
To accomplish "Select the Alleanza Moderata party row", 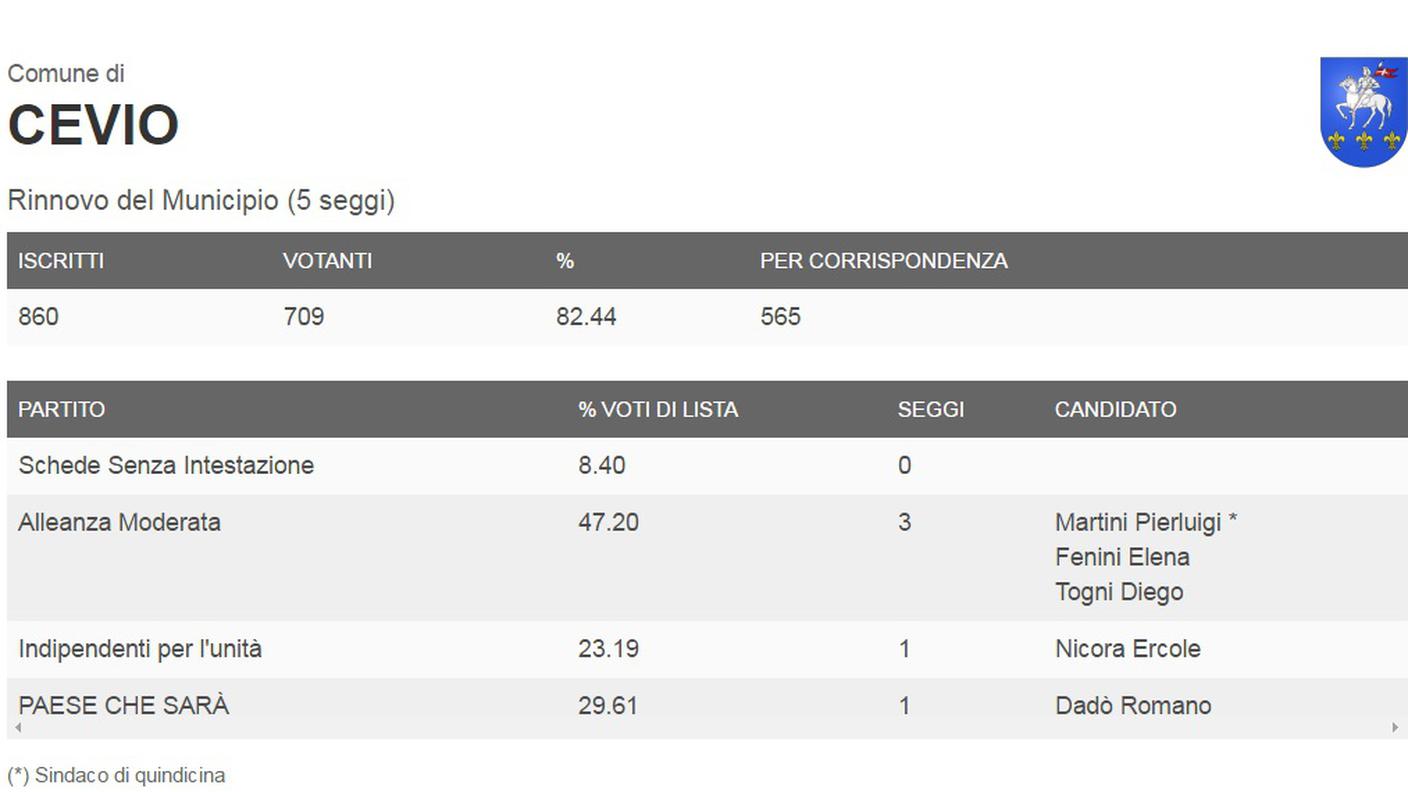I will [707, 557].
